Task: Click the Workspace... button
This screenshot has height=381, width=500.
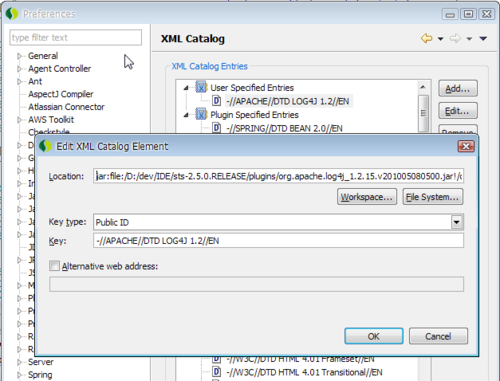Action: [367, 197]
